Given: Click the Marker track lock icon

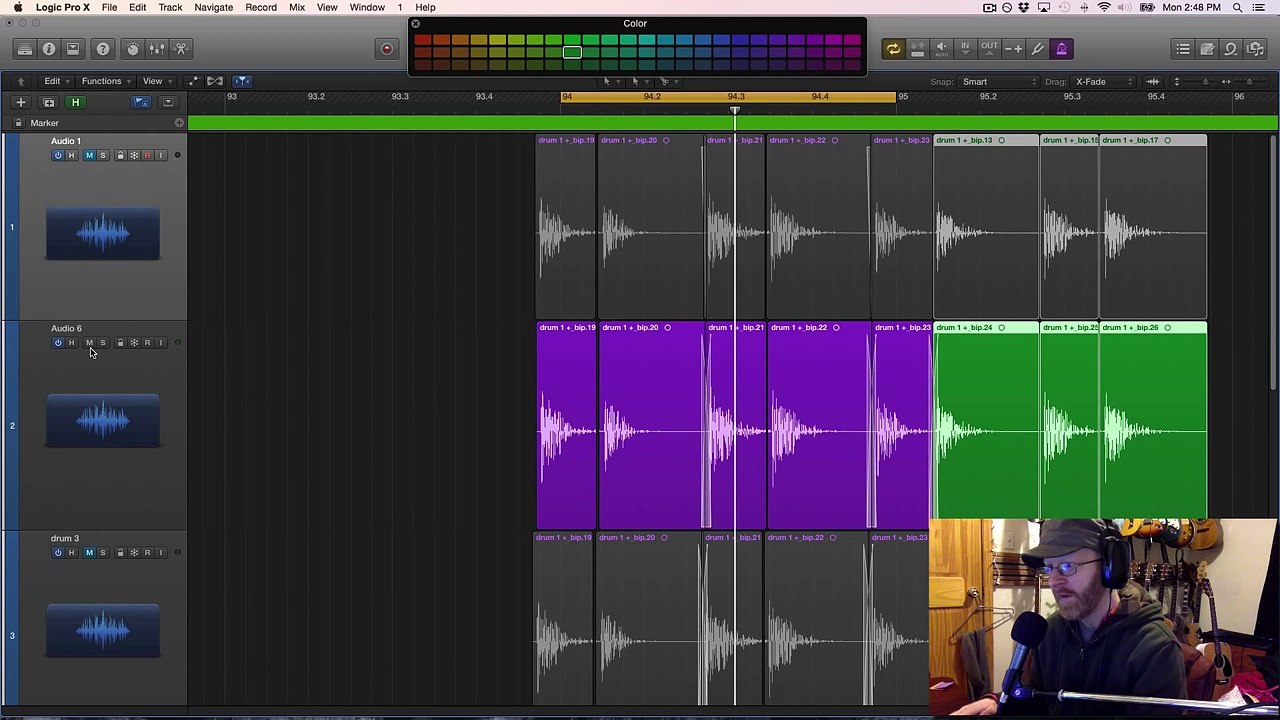Looking at the screenshot, I should 17,123.
